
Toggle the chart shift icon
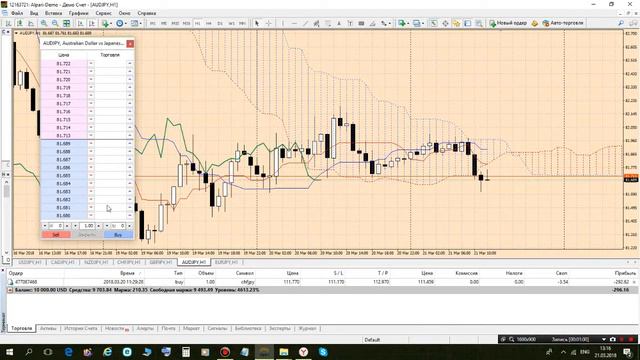pyautogui.click(x=92, y=23)
